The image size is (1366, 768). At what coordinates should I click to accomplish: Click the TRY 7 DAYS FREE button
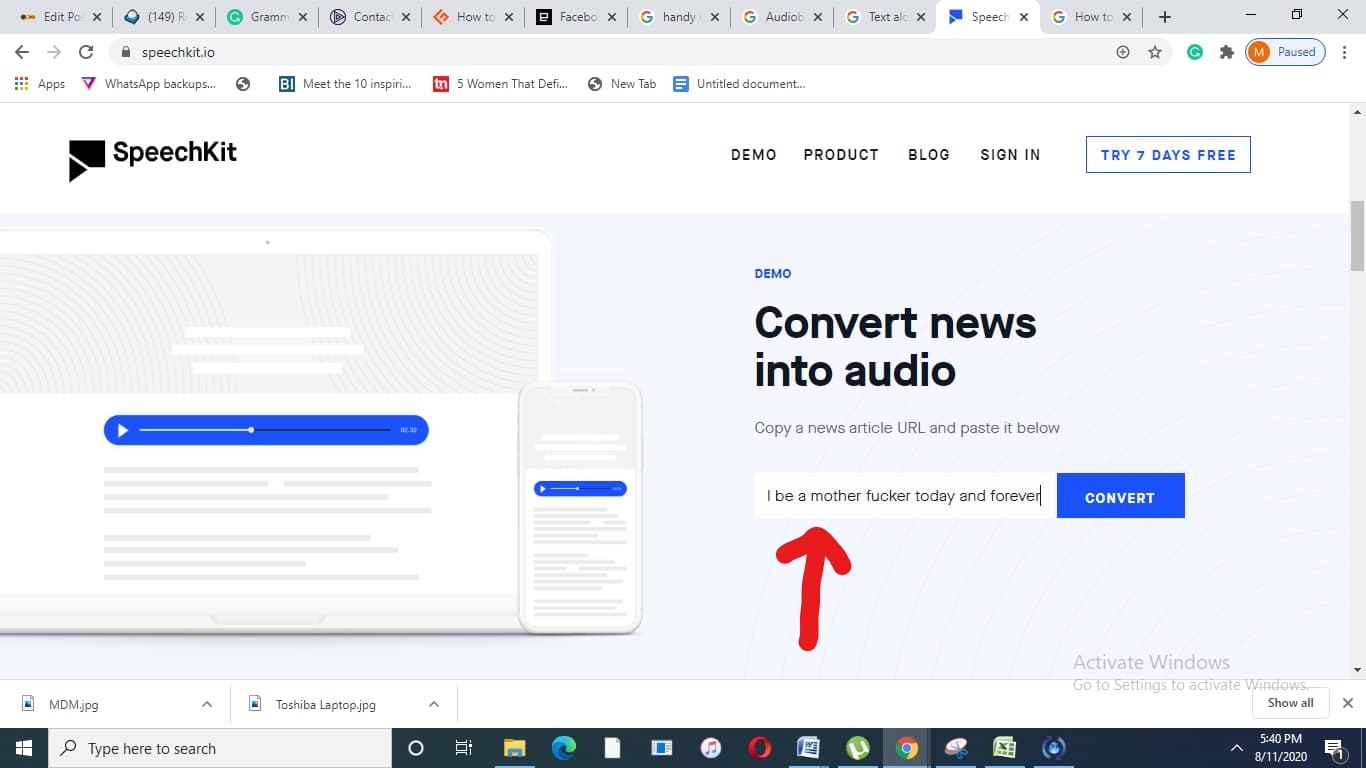(x=1167, y=155)
